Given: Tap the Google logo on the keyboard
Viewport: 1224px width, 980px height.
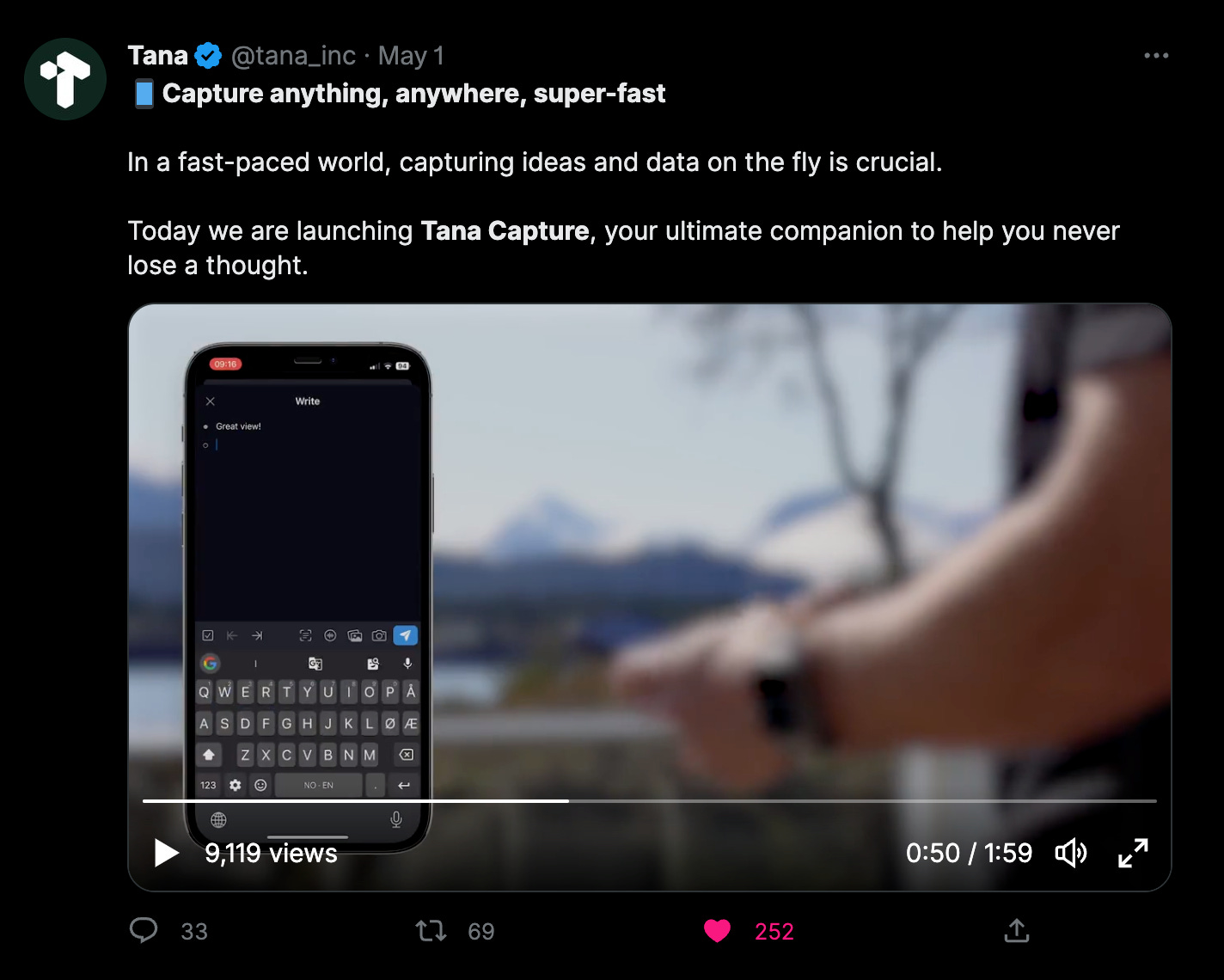Looking at the screenshot, I should tap(210, 663).
